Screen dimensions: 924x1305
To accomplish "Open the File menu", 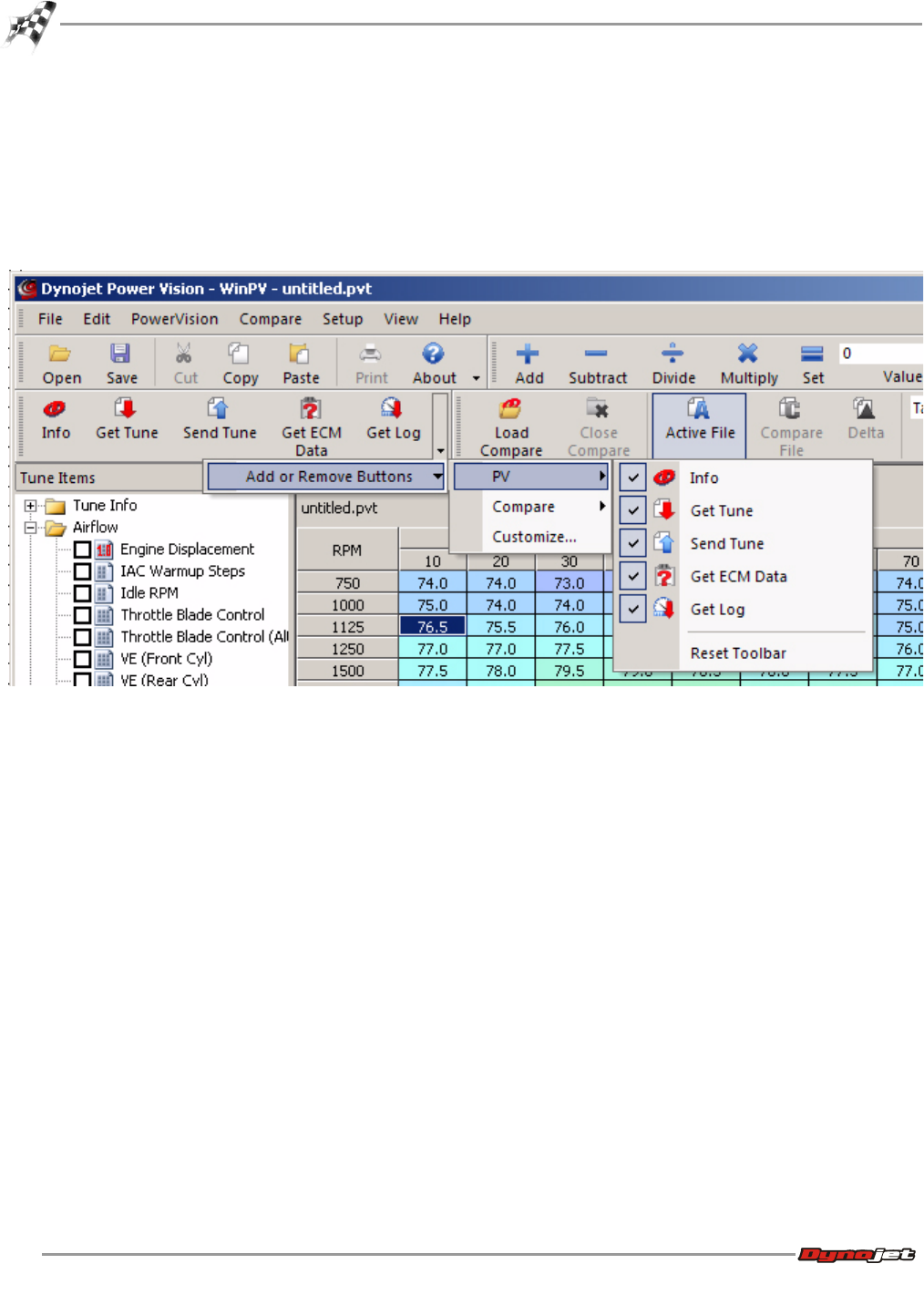I will point(50,319).
